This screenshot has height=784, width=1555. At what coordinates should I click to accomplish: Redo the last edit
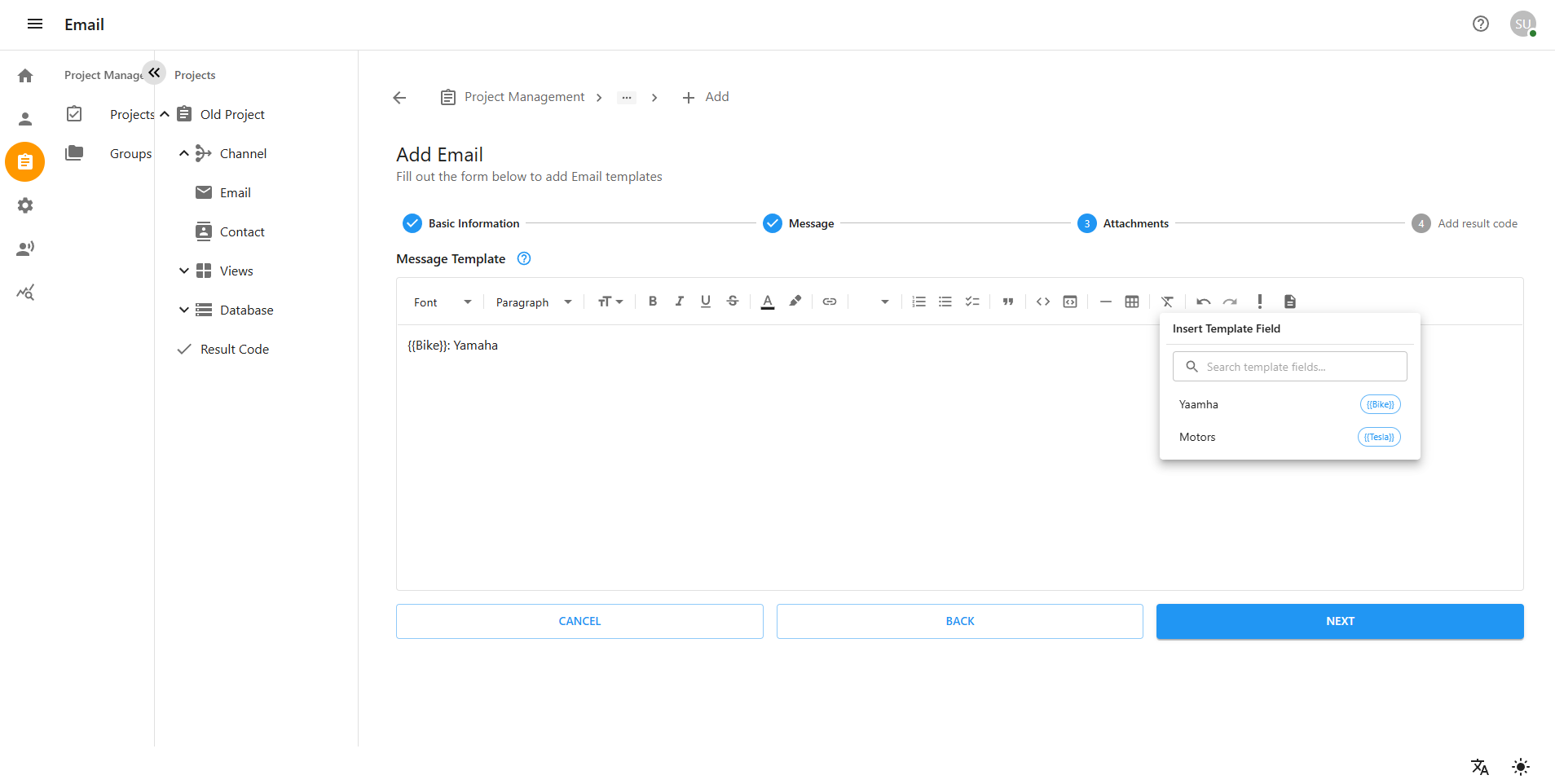coord(1230,302)
